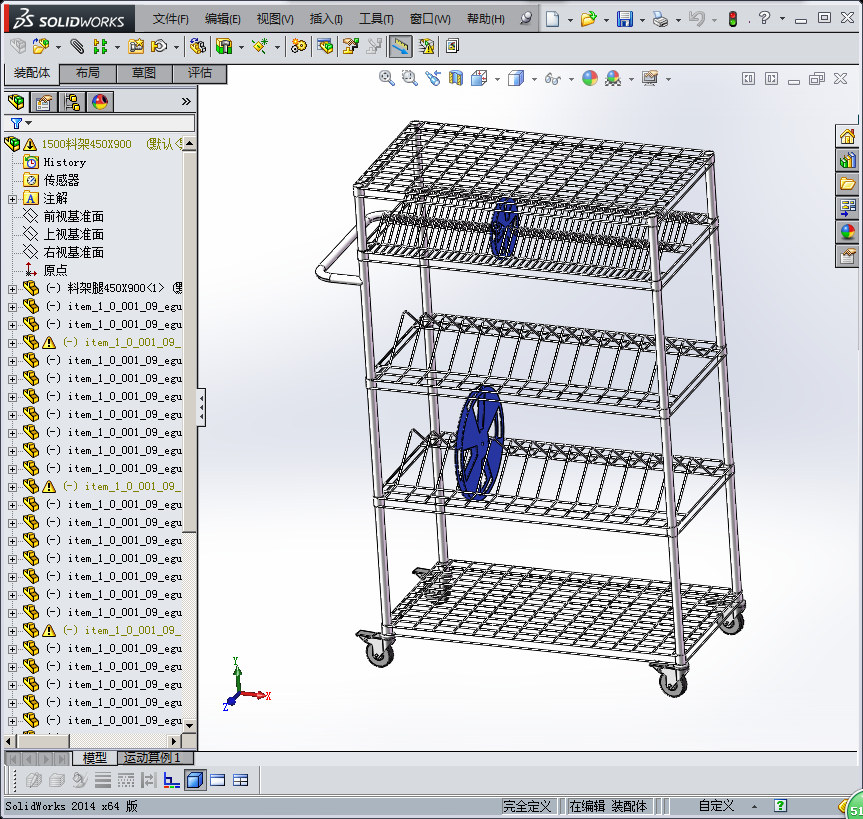Open the 帮助(H) menu
The height and width of the screenshot is (819, 863).
tap(485, 19)
